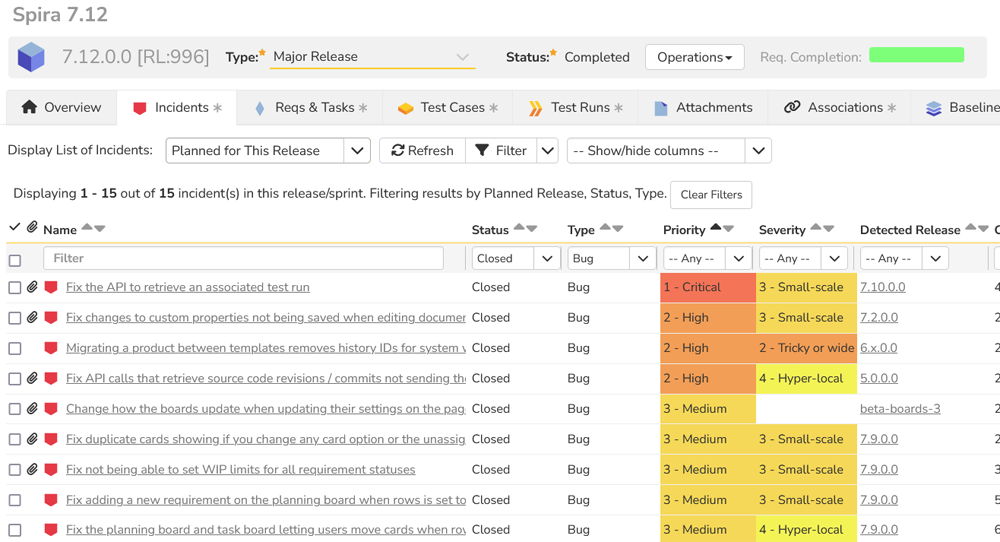Sort Name column descending arrow

(99, 228)
